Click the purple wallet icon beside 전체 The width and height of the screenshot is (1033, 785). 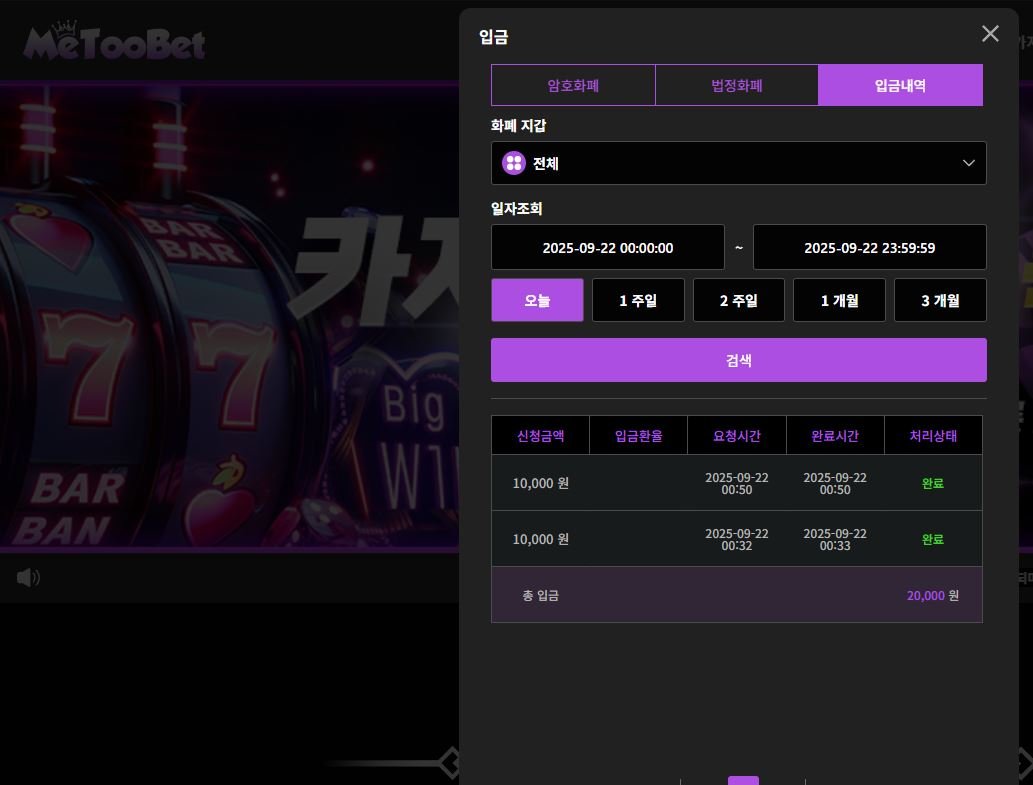(x=514, y=163)
